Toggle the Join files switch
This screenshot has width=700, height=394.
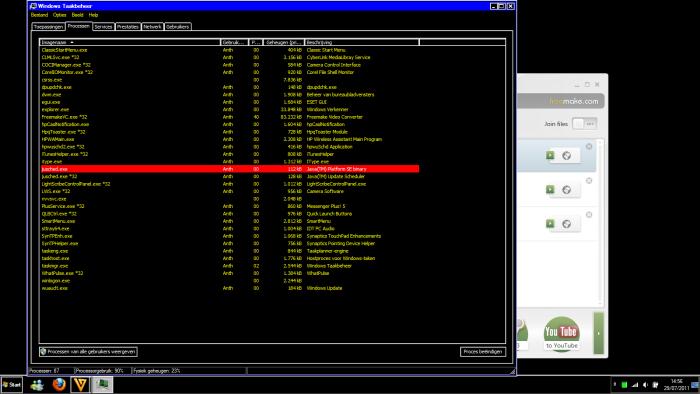point(584,124)
